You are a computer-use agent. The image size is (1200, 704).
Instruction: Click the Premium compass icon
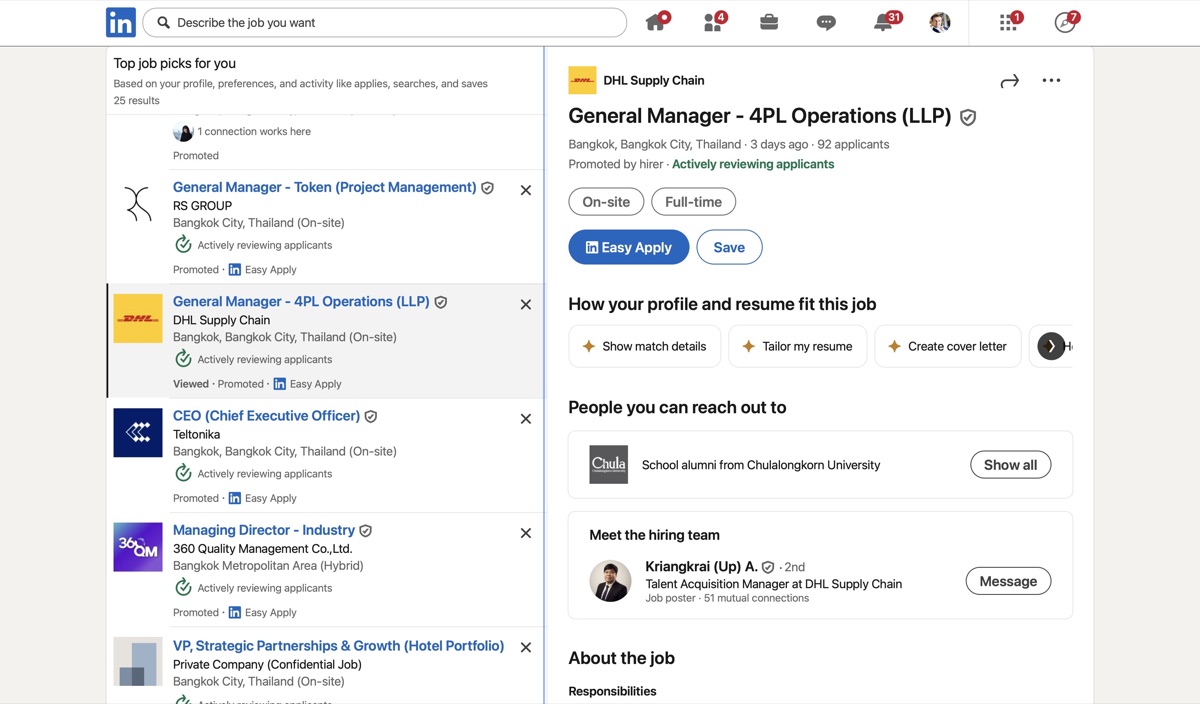(1063, 22)
